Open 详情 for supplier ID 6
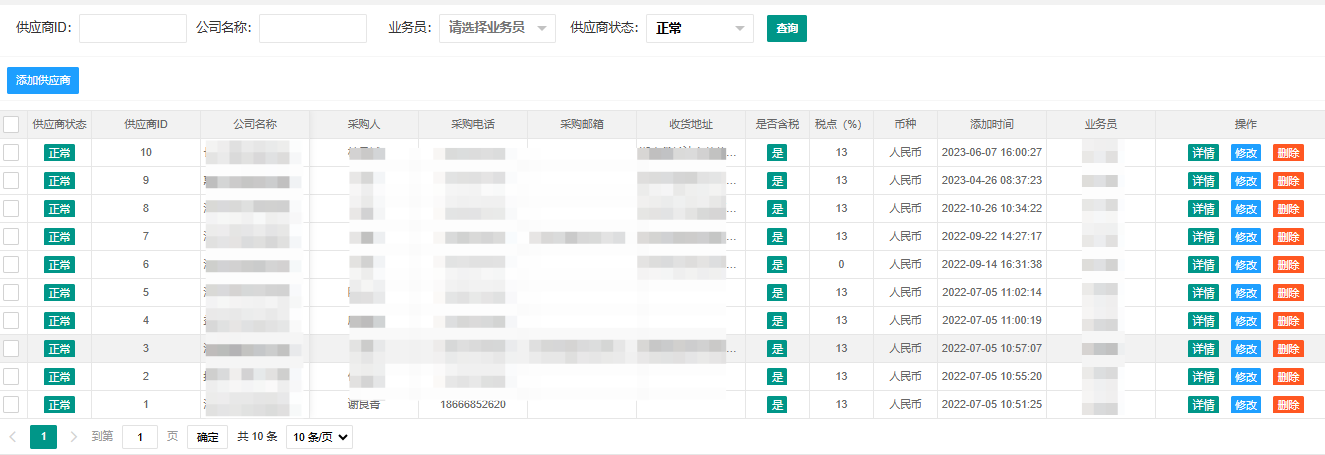 (1203, 265)
